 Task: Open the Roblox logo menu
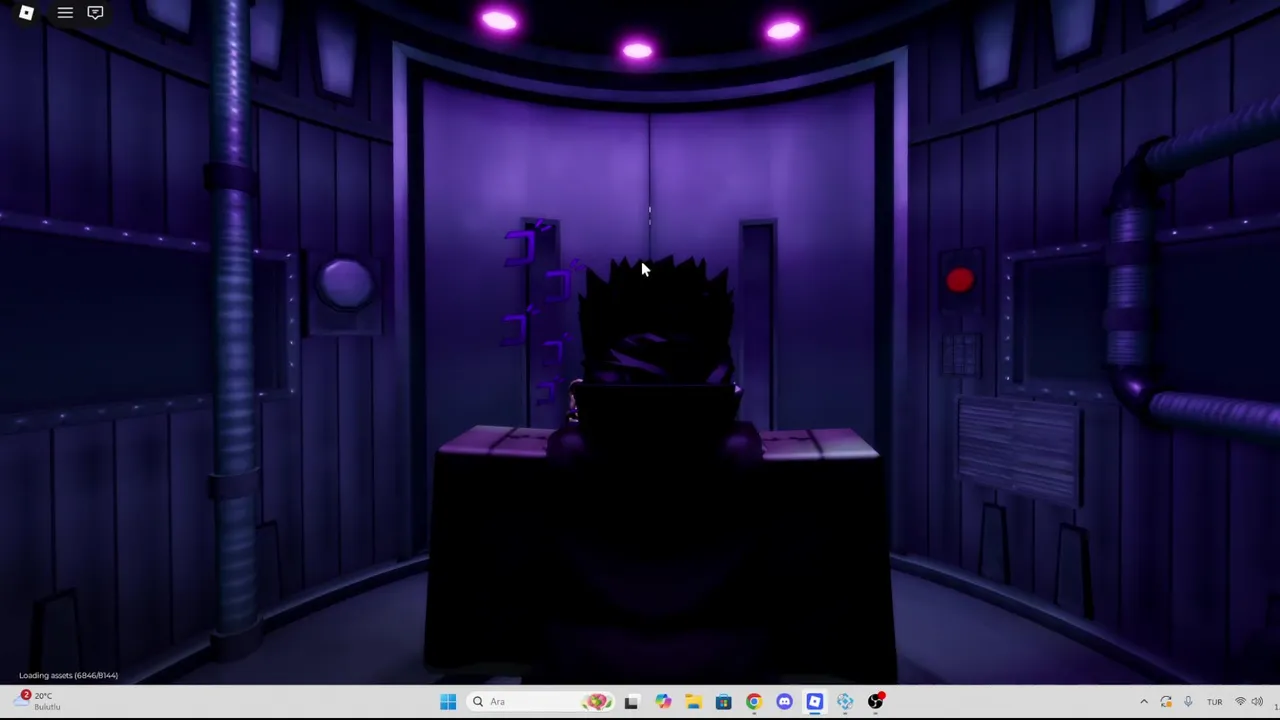27,13
